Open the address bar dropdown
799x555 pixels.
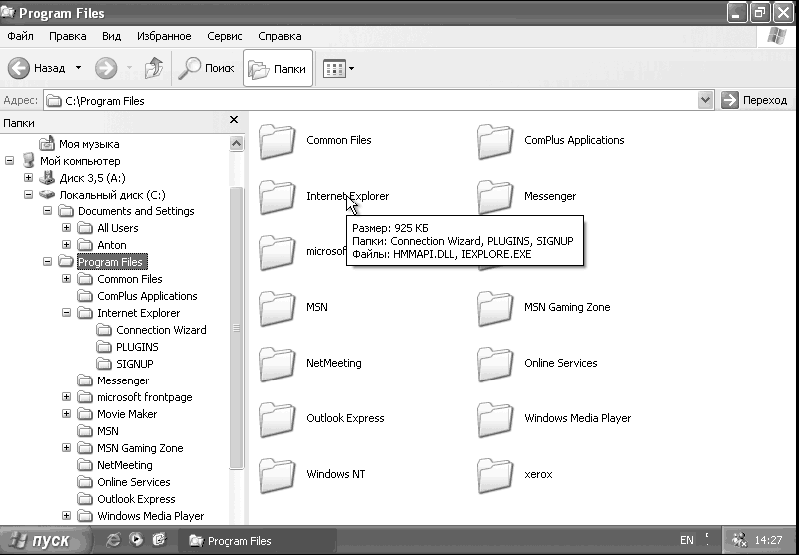point(705,100)
